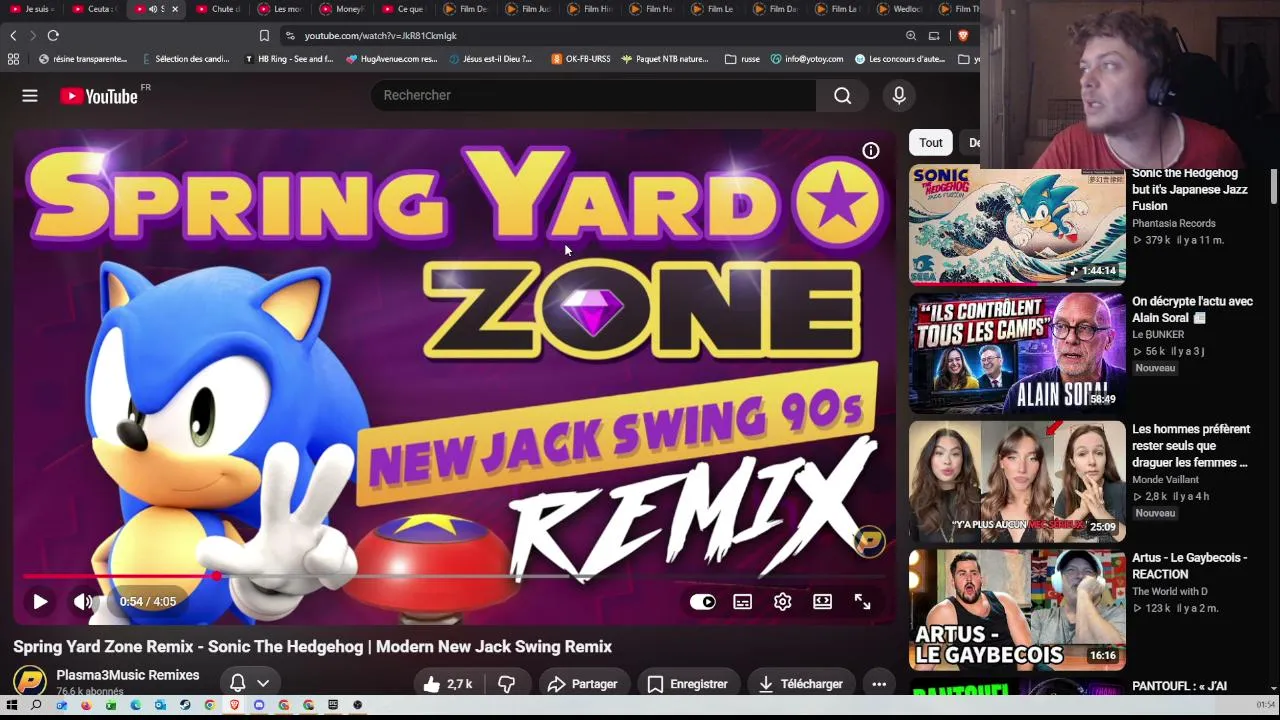Mute the video volume

pos(83,602)
